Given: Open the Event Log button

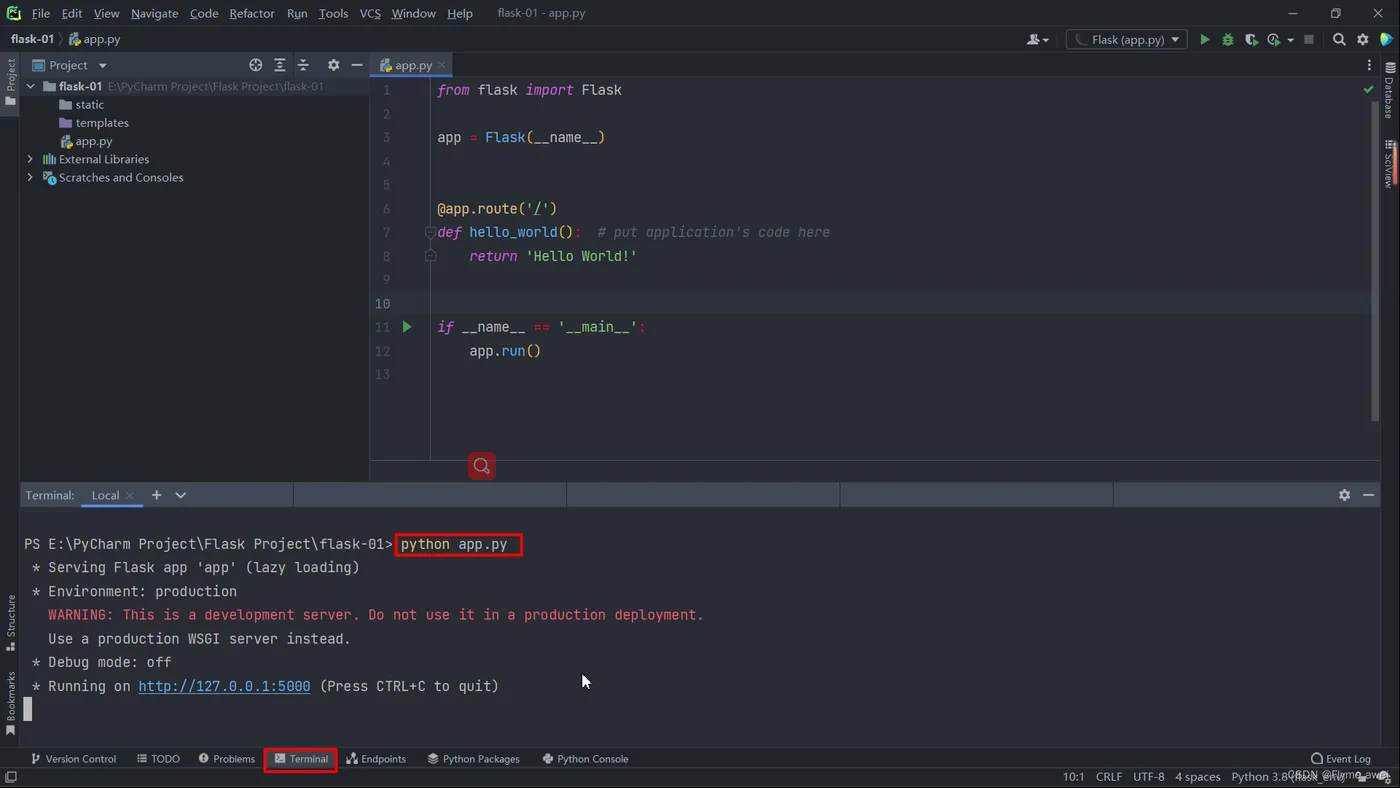Looking at the screenshot, I should tap(1340, 759).
